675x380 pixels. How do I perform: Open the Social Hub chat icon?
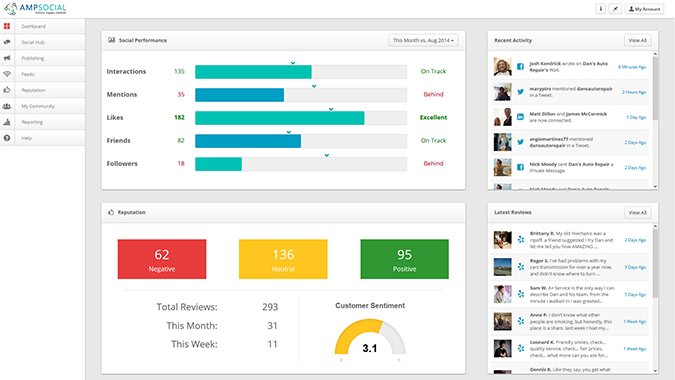(7, 42)
